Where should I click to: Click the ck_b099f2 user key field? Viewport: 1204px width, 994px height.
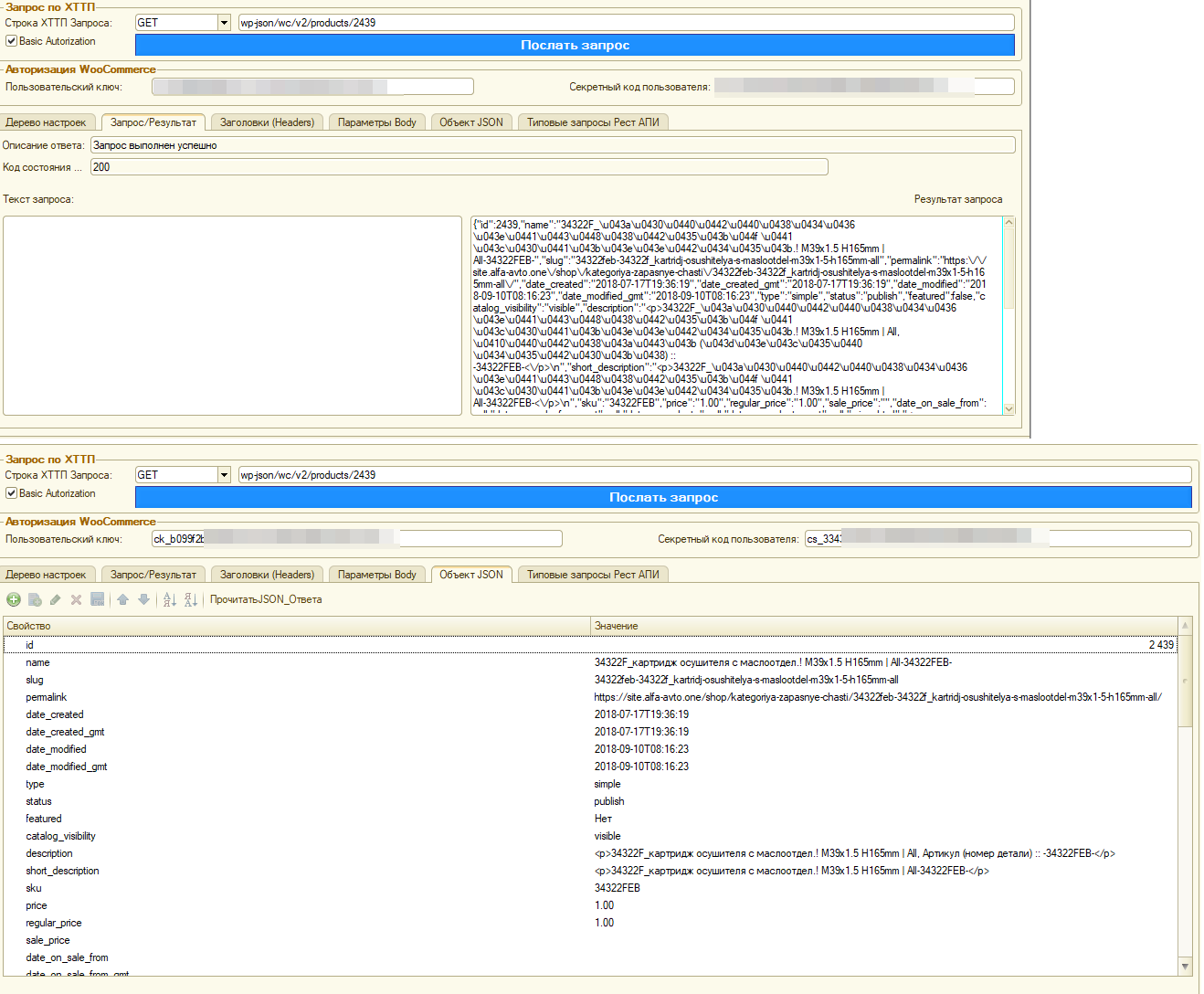tap(356, 539)
